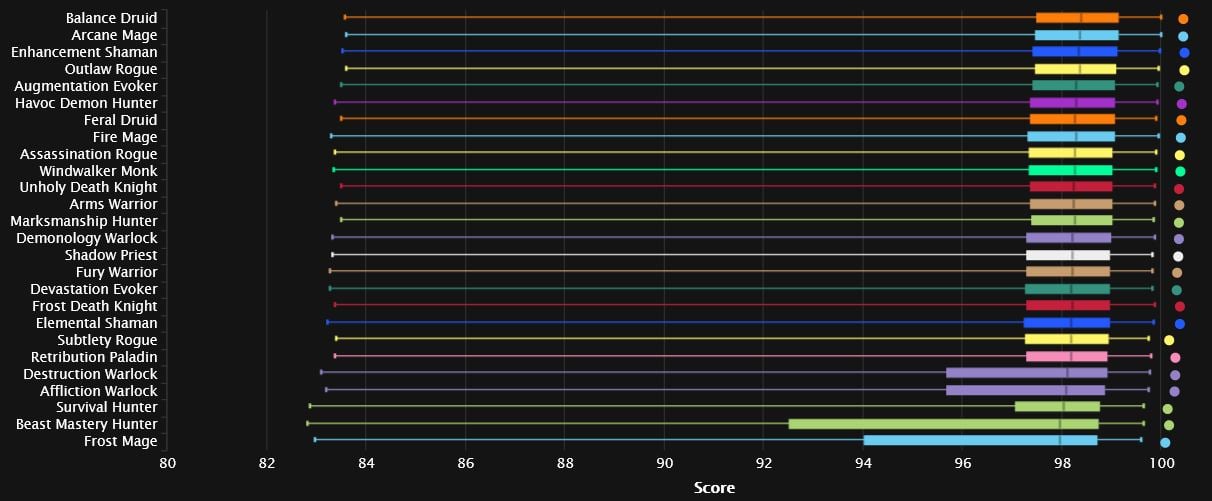Click the Survival Hunter green box

1057,408
